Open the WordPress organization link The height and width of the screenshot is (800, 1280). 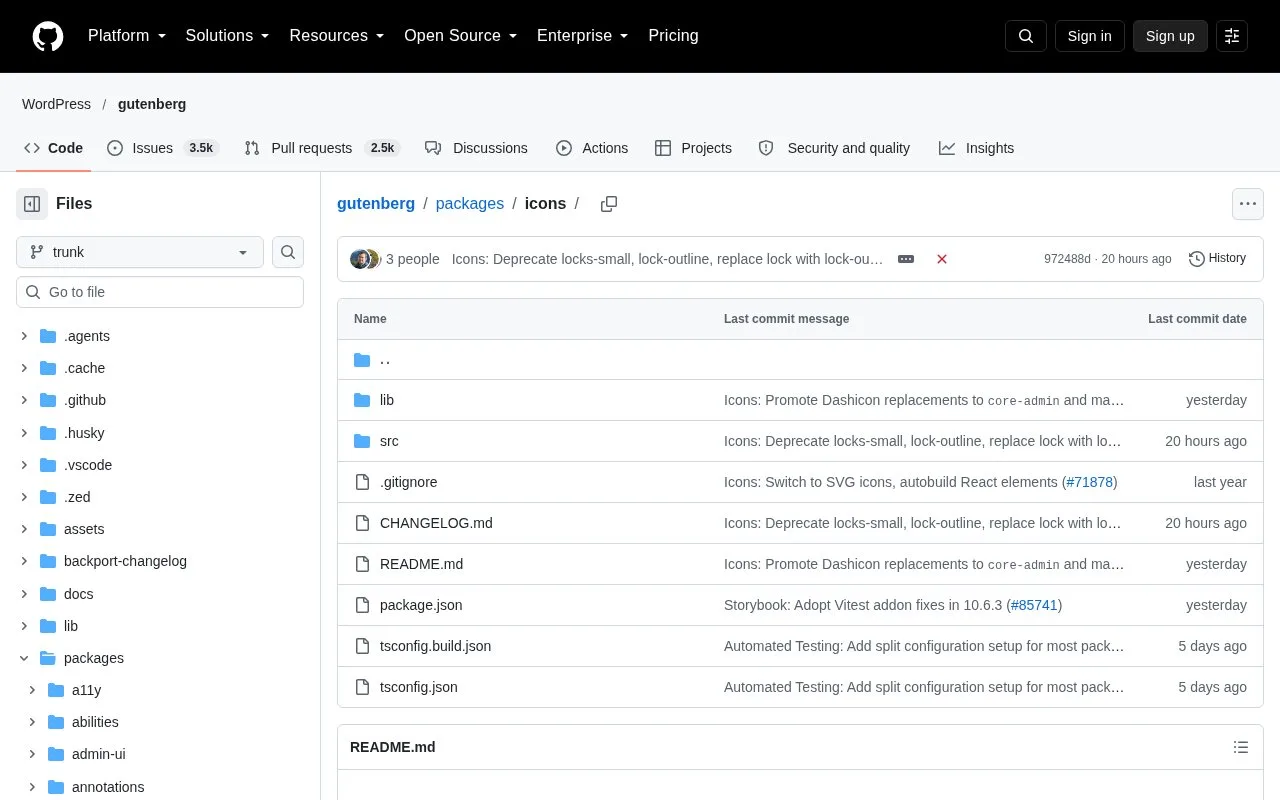(x=56, y=104)
